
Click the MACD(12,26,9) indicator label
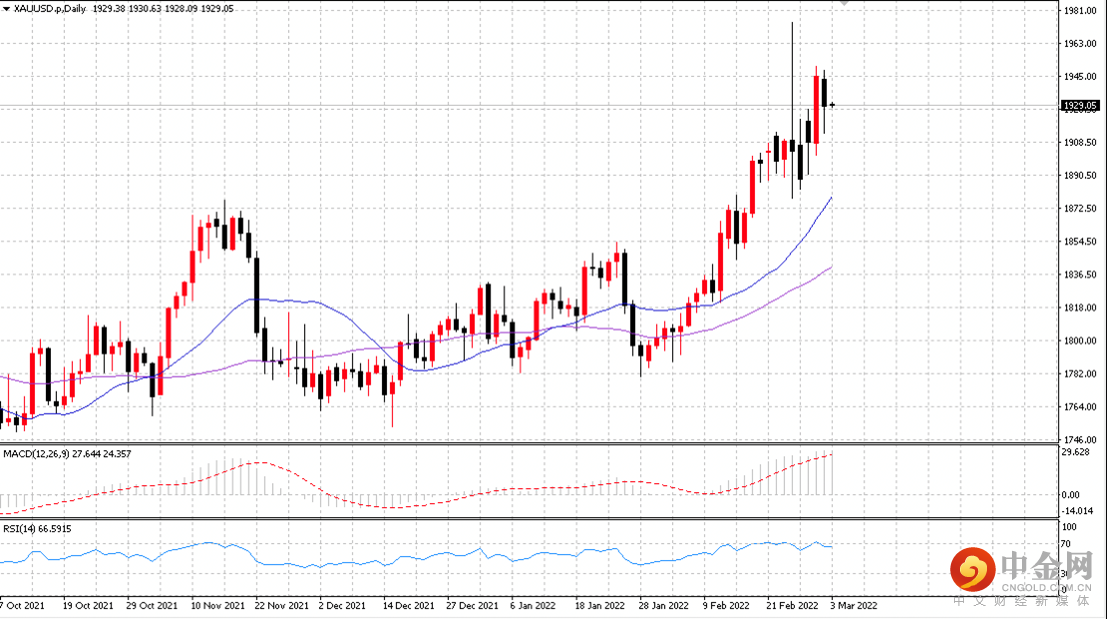click(67, 454)
